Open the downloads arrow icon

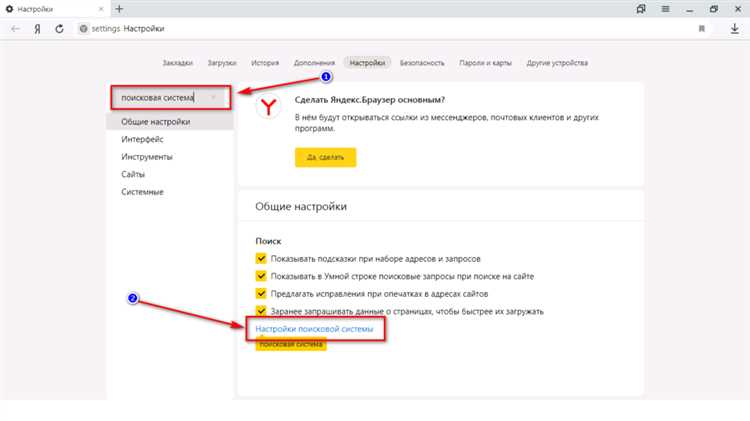tap(735, 29)
